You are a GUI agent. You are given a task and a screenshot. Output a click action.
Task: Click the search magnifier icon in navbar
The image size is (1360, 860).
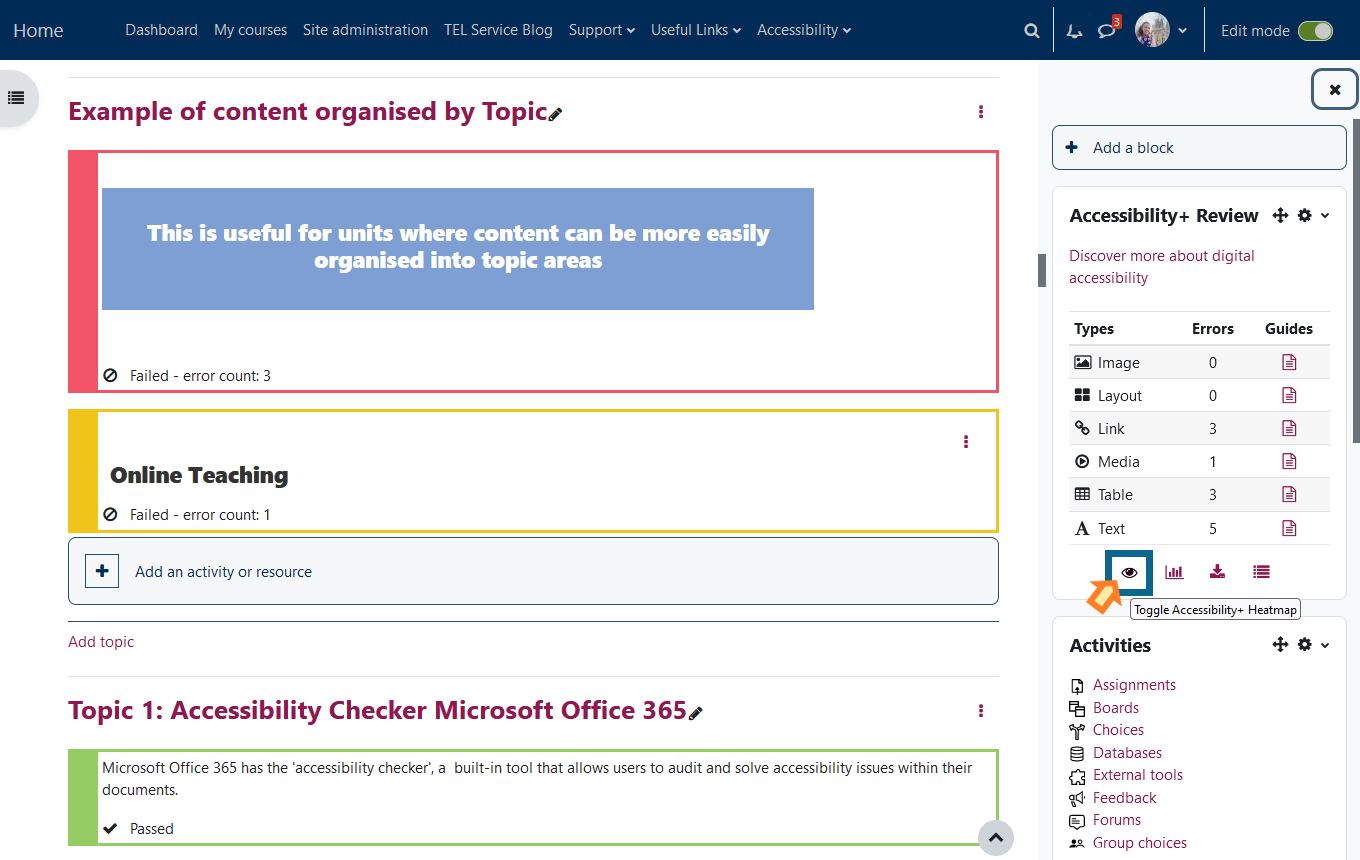(1032, 31)
